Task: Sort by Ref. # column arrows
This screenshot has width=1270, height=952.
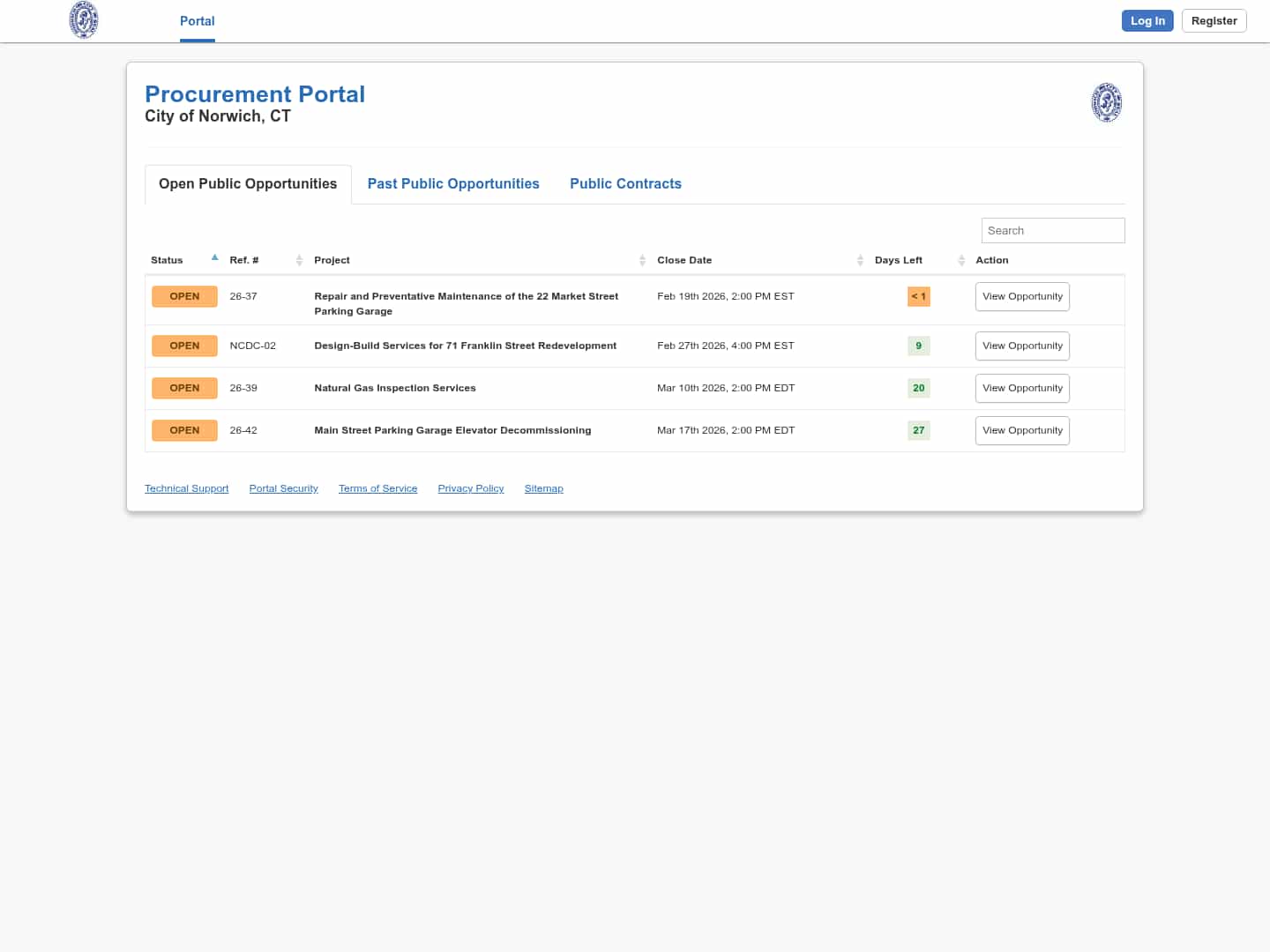Action: pyautogui.click(x=299, y=260)
